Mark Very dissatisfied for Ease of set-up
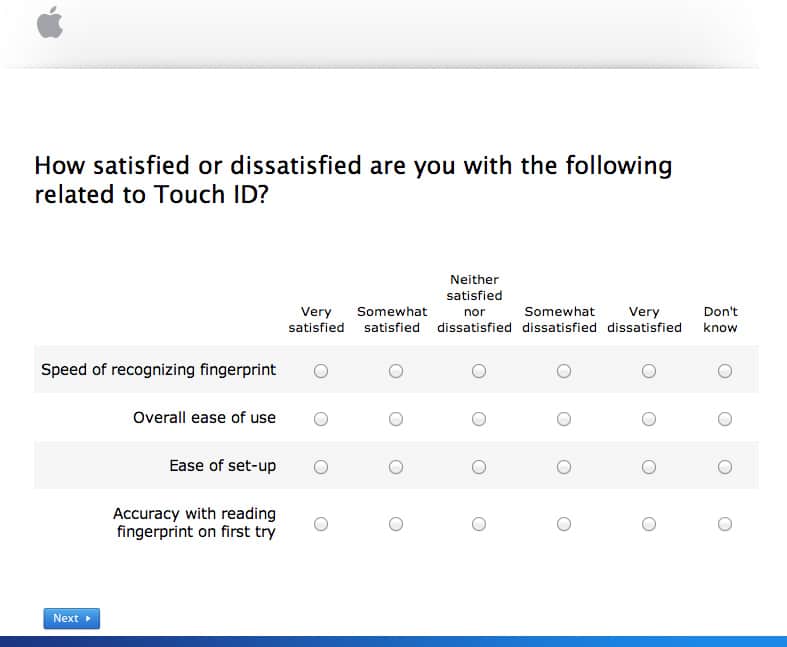The image size is (787, 647). coord(649,467)
